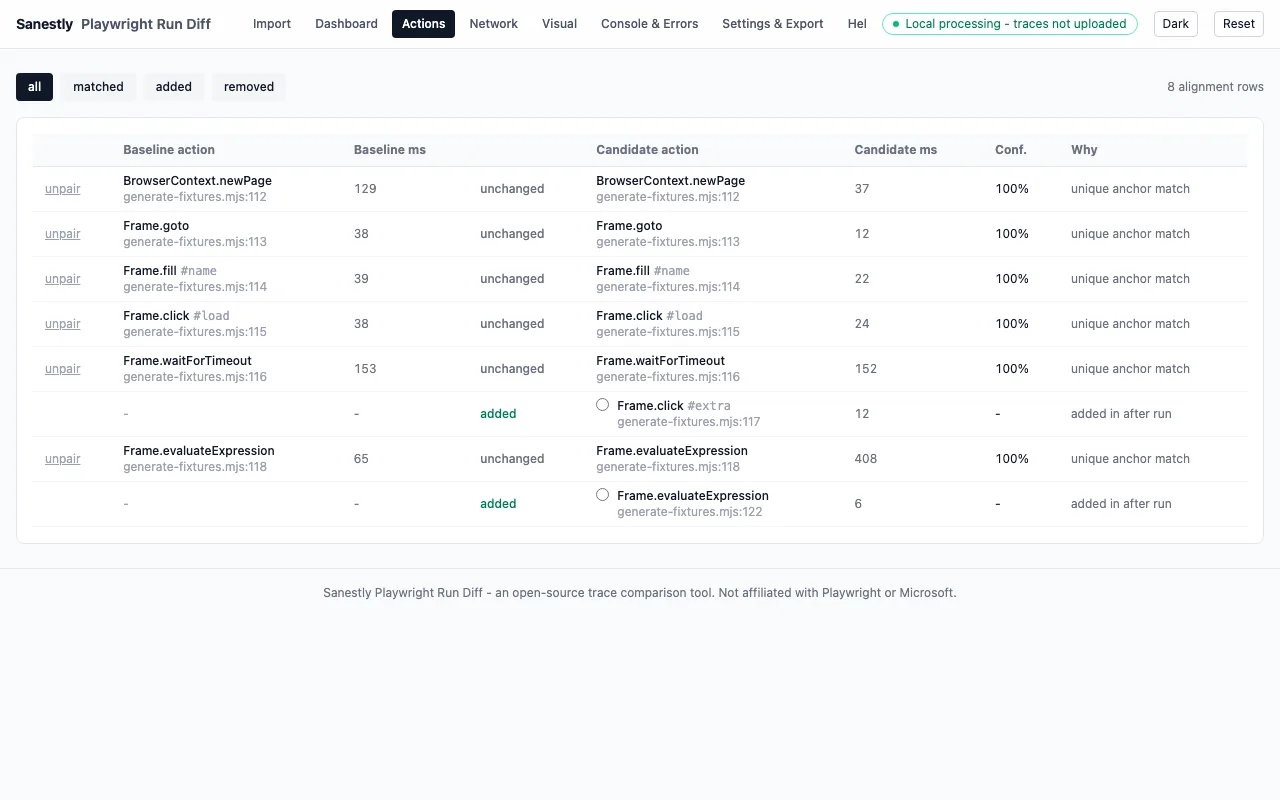Click baseline ms value 65
The image size is (1280, 800).
[361, 459]
